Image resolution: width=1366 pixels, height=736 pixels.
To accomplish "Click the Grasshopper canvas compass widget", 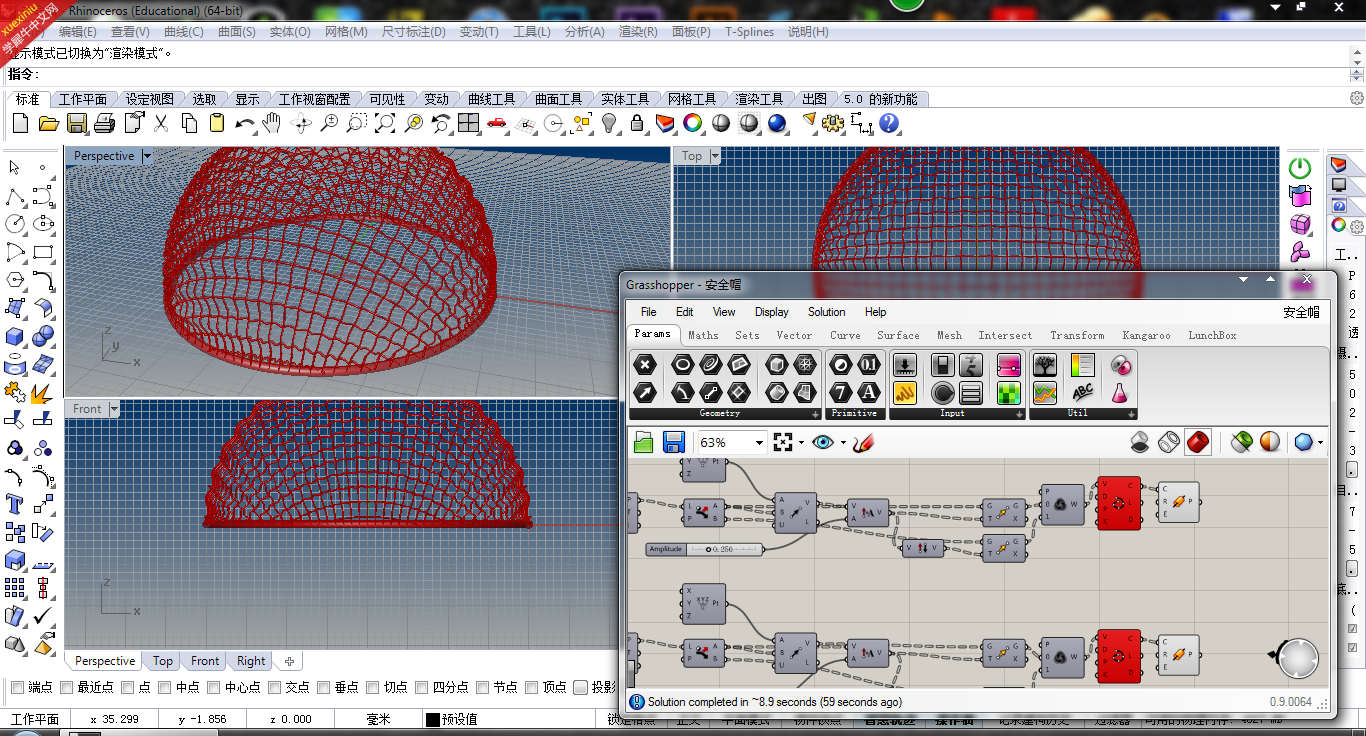I will [x=1297, y=658].
